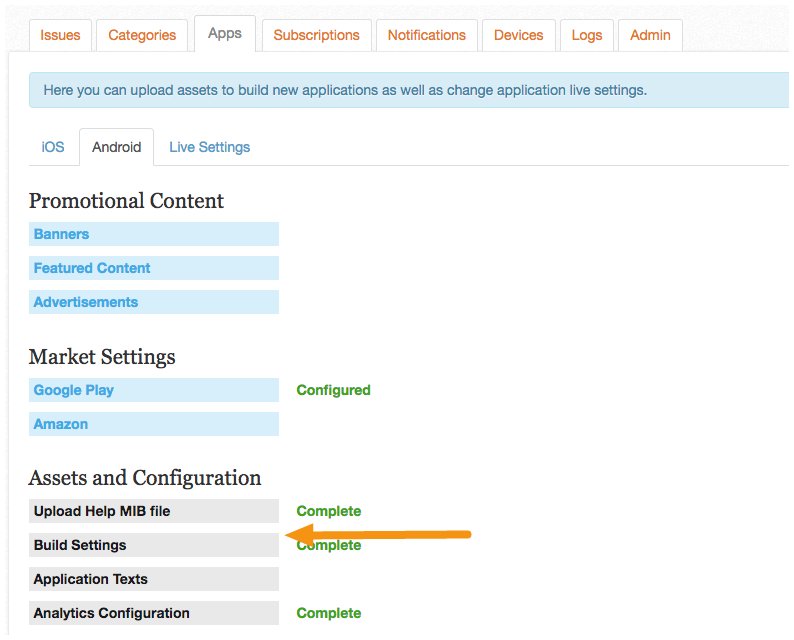Switch to the iOS sub-tab
Screen dimensions: 794x640
[53, 147]
